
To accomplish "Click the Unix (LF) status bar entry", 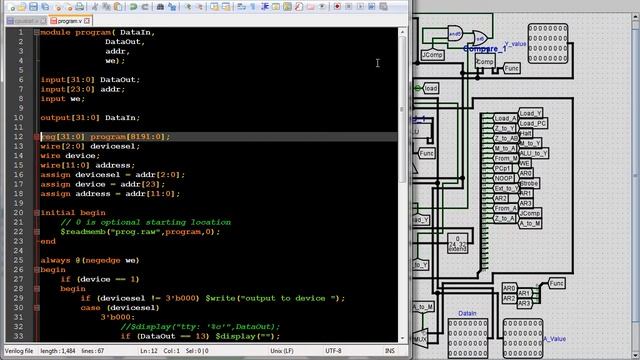I will 282,351.
